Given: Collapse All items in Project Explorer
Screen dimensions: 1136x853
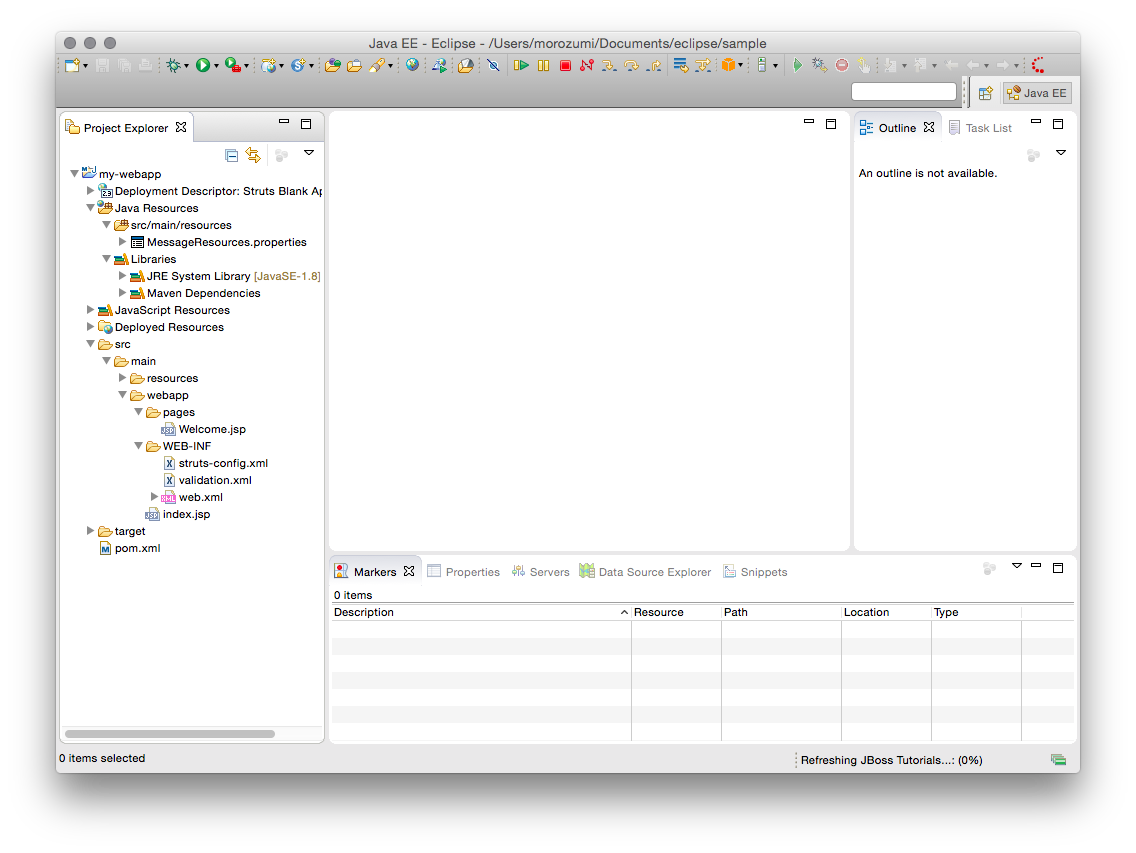Looking at the screenshot, I should pyautogui.click(x=231, y=155).
